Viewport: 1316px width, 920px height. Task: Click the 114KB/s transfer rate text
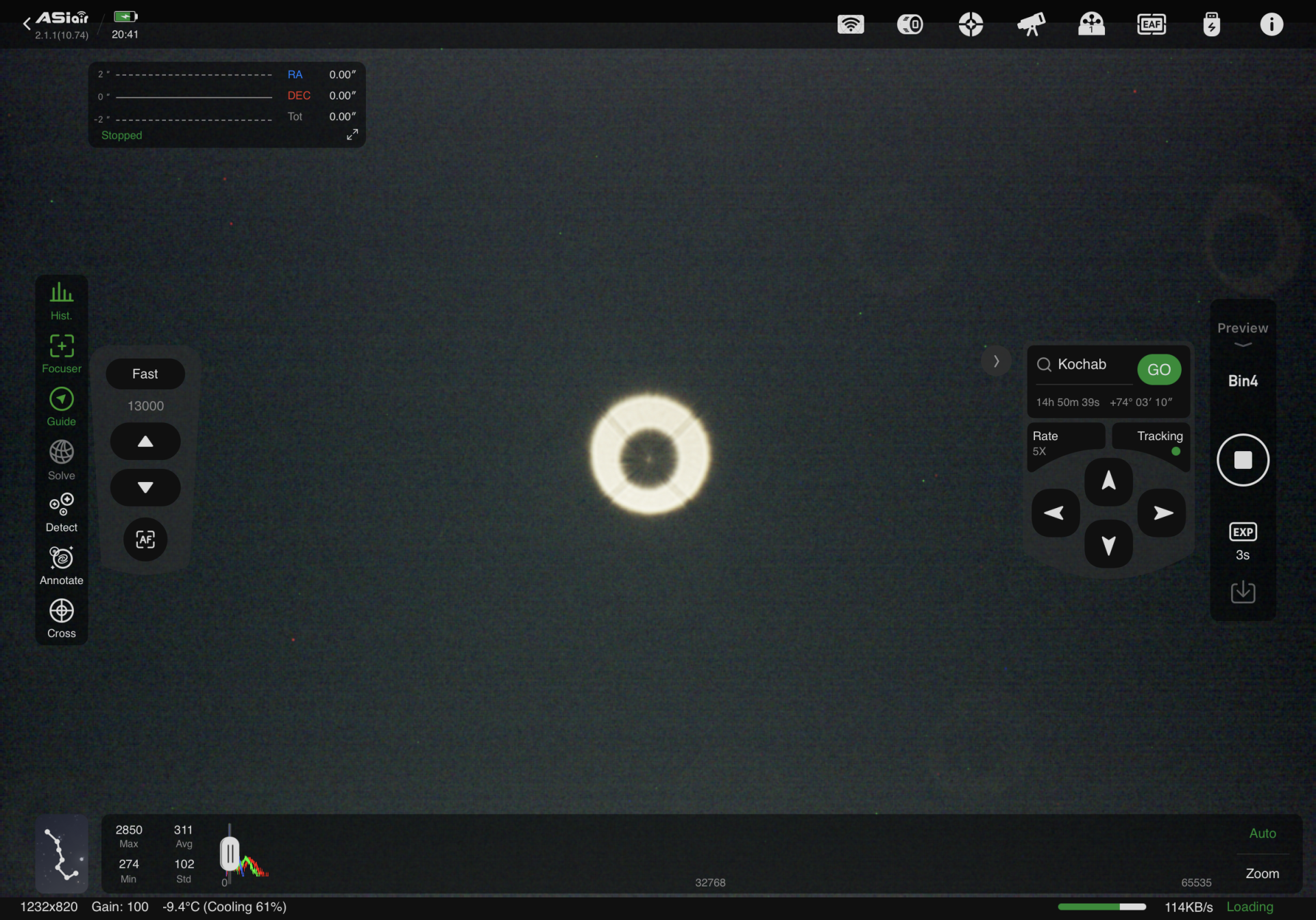pyautogui.click(x=1189, y=907)
